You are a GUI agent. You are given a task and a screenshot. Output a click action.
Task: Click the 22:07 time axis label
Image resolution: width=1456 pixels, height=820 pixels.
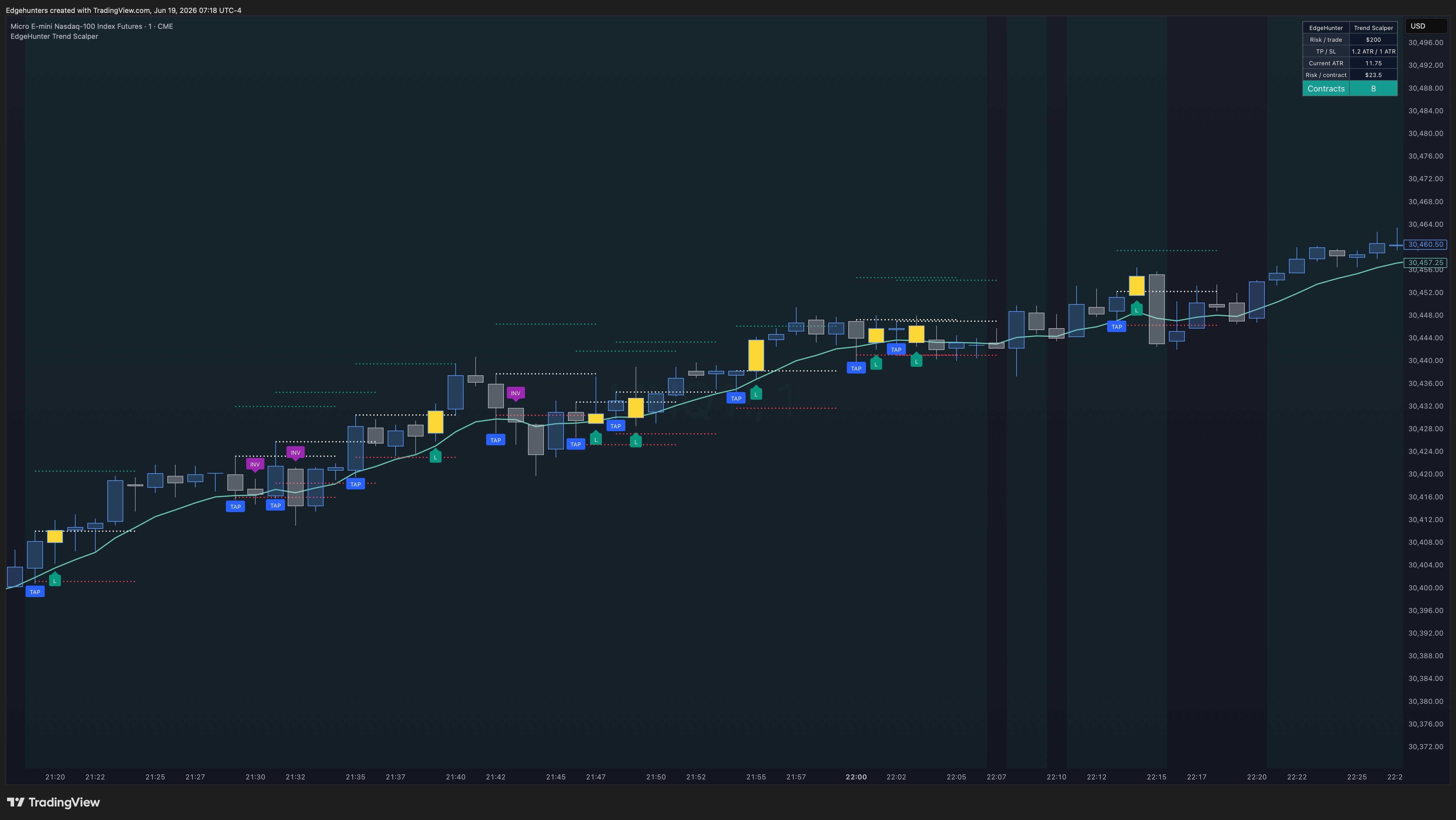pos(997,777)
